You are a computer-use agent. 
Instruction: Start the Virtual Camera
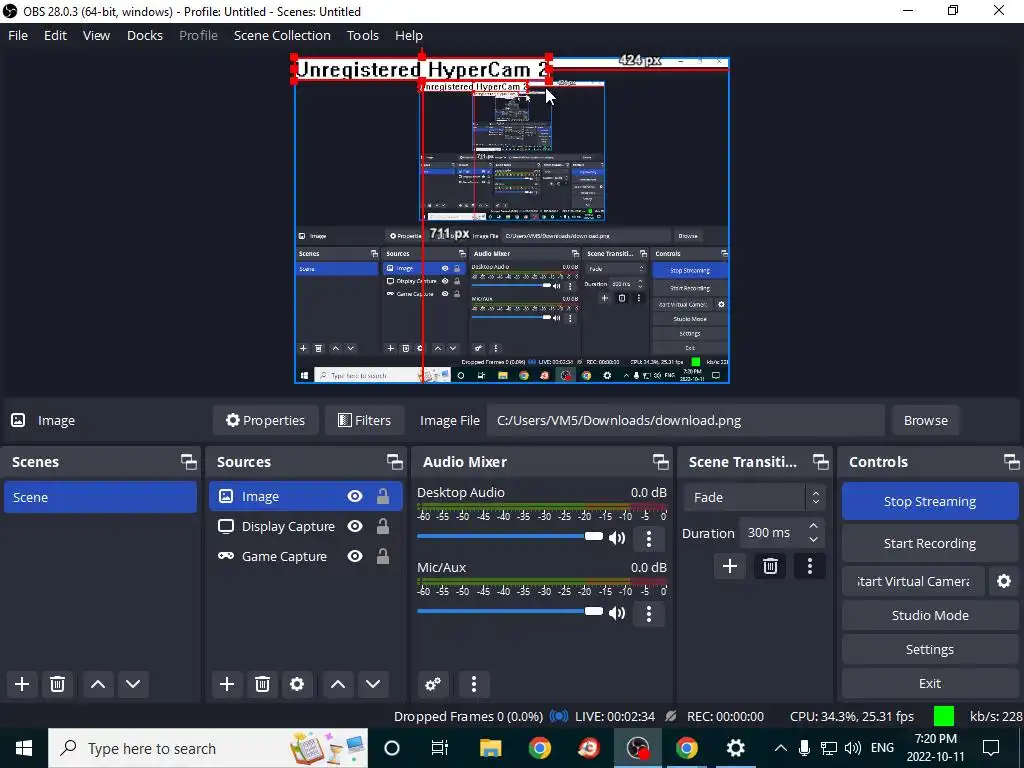913,581
